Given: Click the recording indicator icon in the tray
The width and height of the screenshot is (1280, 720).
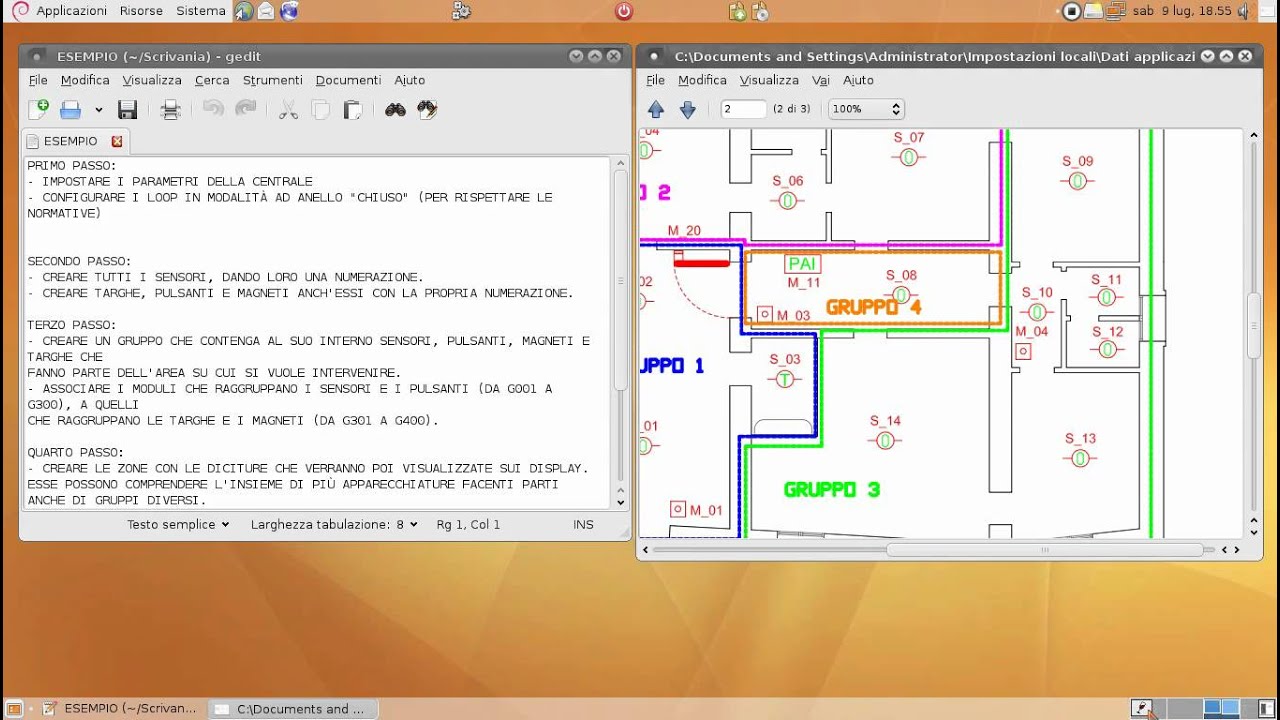Looking at the screenshot, I should 1071,11.
